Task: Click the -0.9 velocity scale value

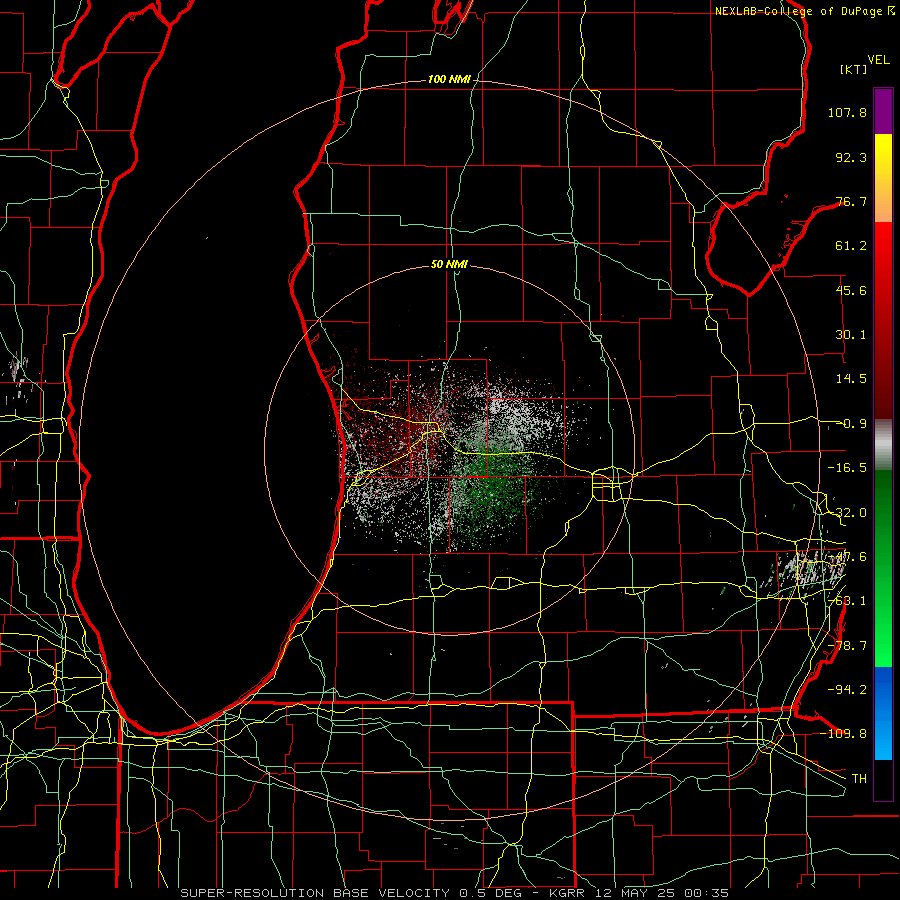Action: tap(854, 424)
